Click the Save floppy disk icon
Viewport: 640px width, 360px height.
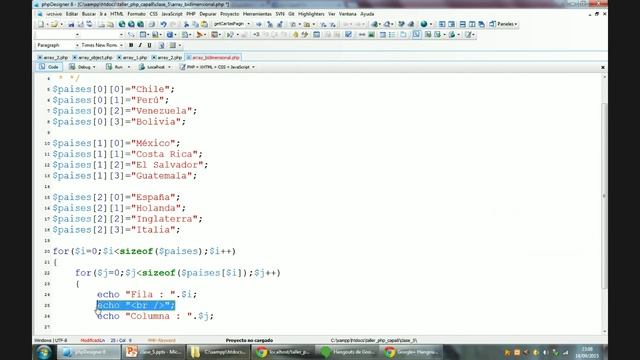[71, 24]
